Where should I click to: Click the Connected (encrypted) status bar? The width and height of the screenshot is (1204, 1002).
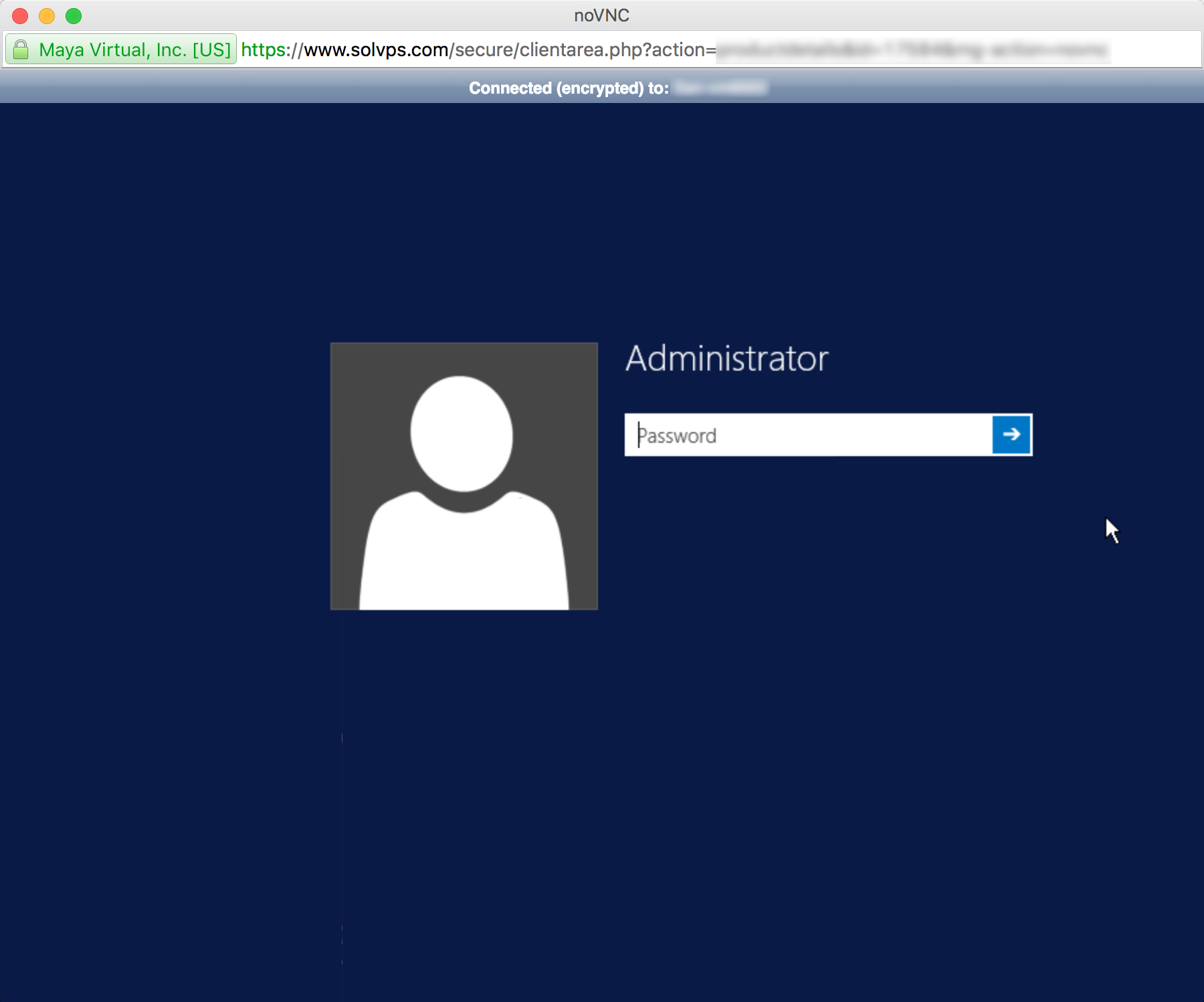[567, 87]
